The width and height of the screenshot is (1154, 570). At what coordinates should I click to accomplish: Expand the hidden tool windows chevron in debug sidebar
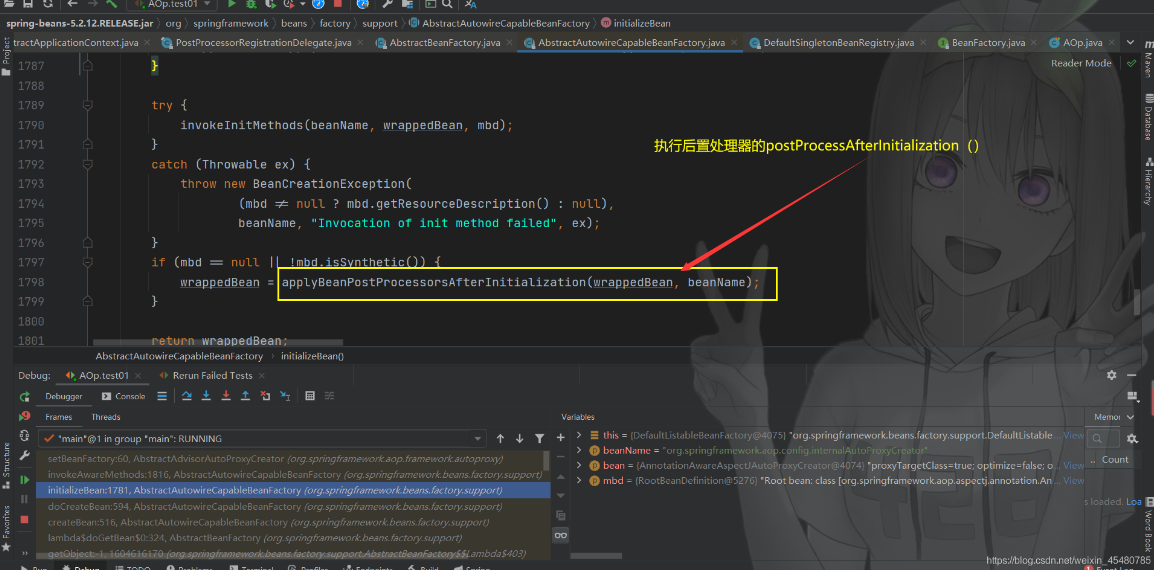[24, 552]
